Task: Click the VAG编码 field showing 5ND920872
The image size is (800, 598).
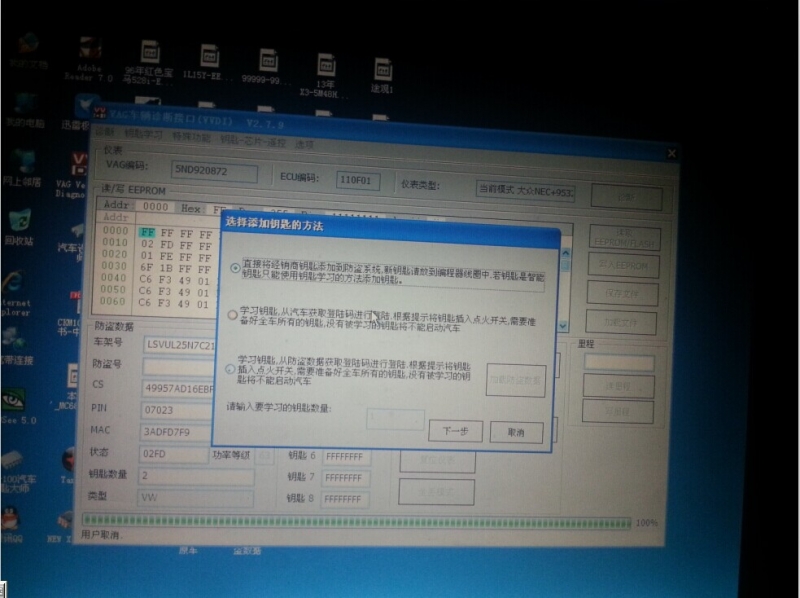Action: (x=214, y=171)
